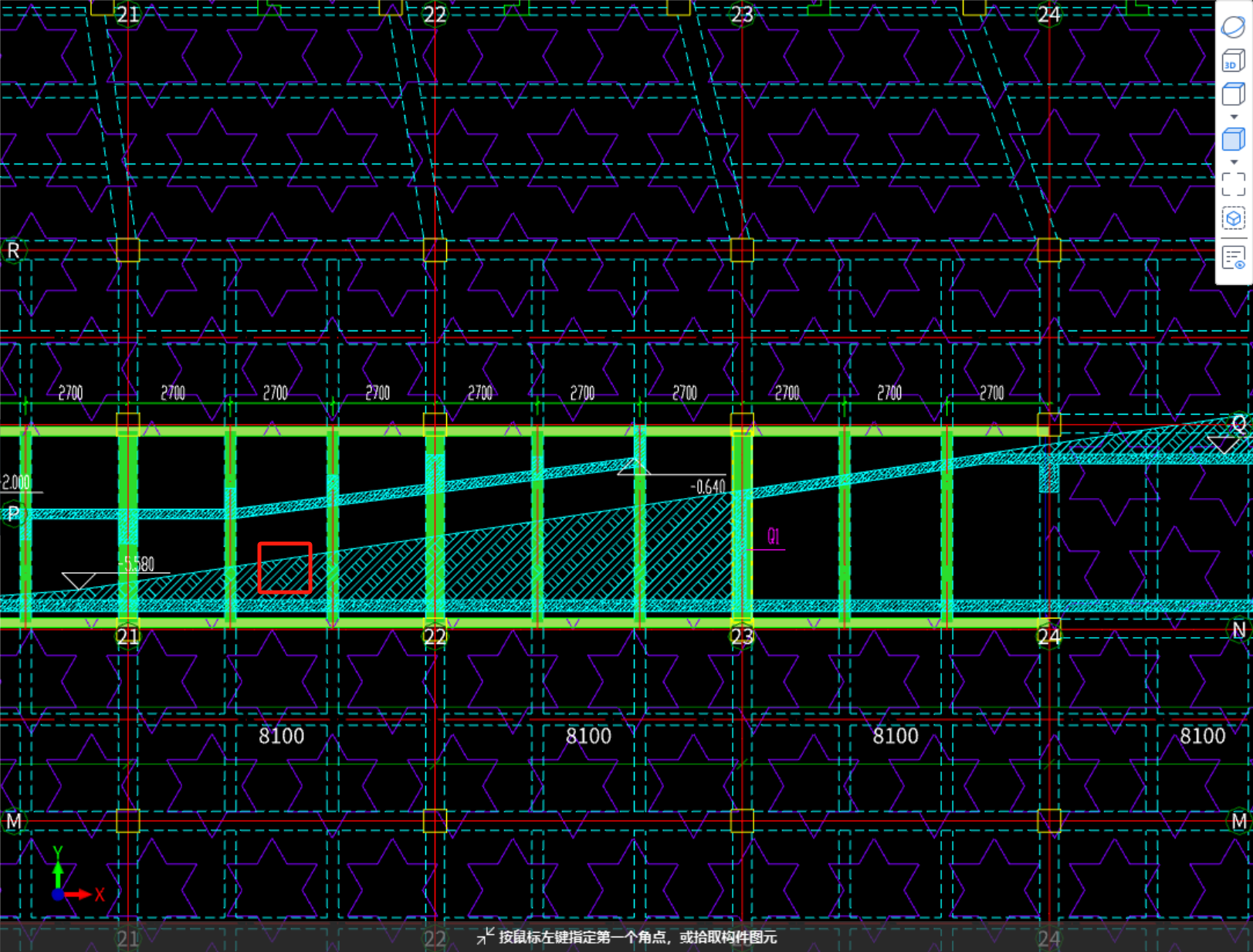Click the orbit view sphere icon
The width and height of the screenshot is (1253, 952).
click(1233, 26)
